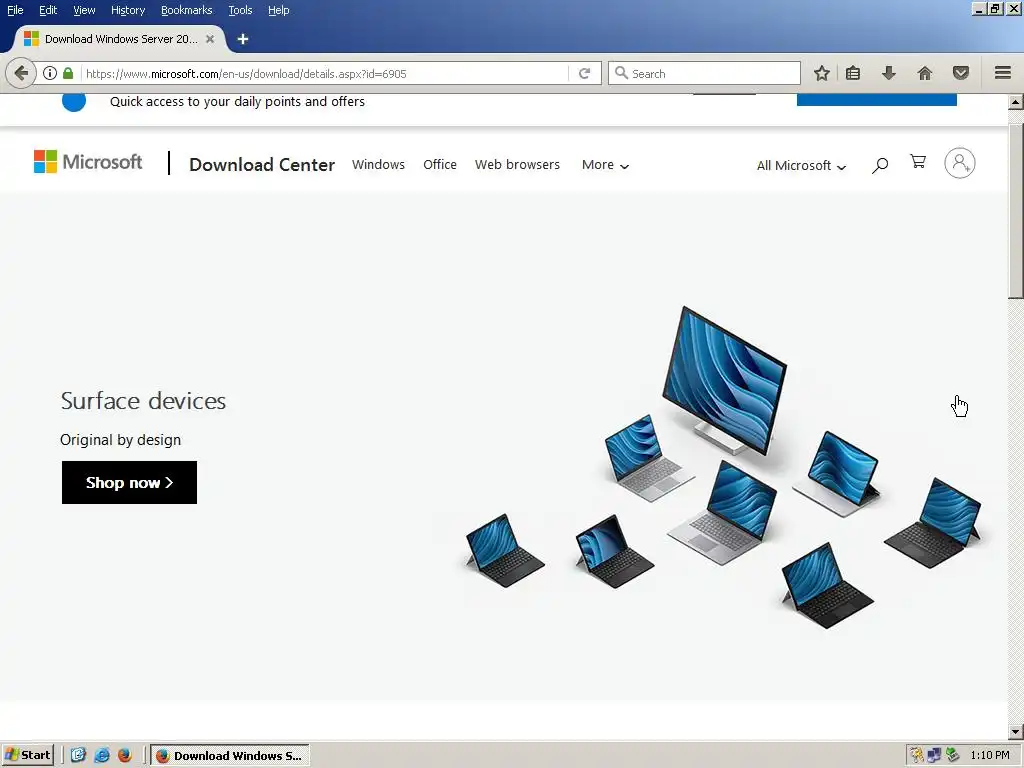Open the Firefox hamburger menu

[x=1003, y=73]
